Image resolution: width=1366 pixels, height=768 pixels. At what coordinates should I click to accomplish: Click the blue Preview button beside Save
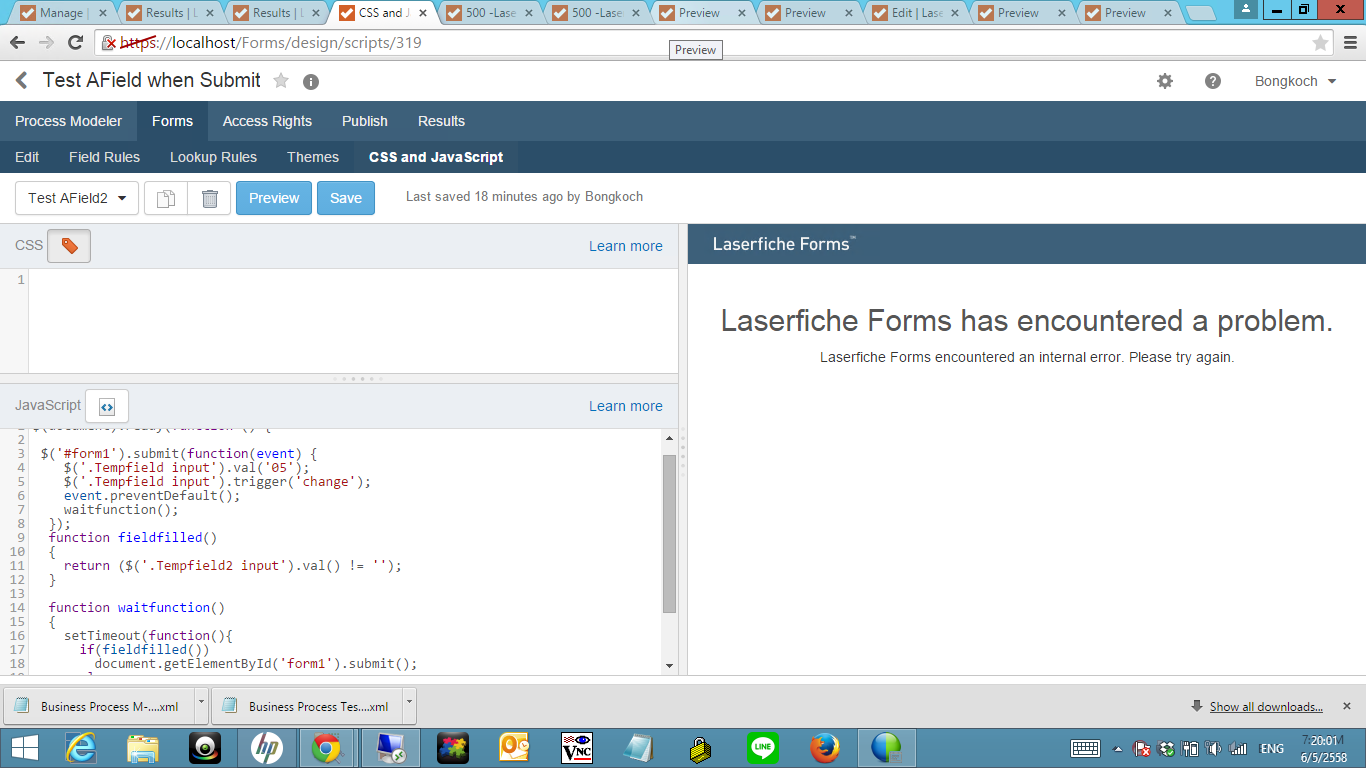click(274, 198)
